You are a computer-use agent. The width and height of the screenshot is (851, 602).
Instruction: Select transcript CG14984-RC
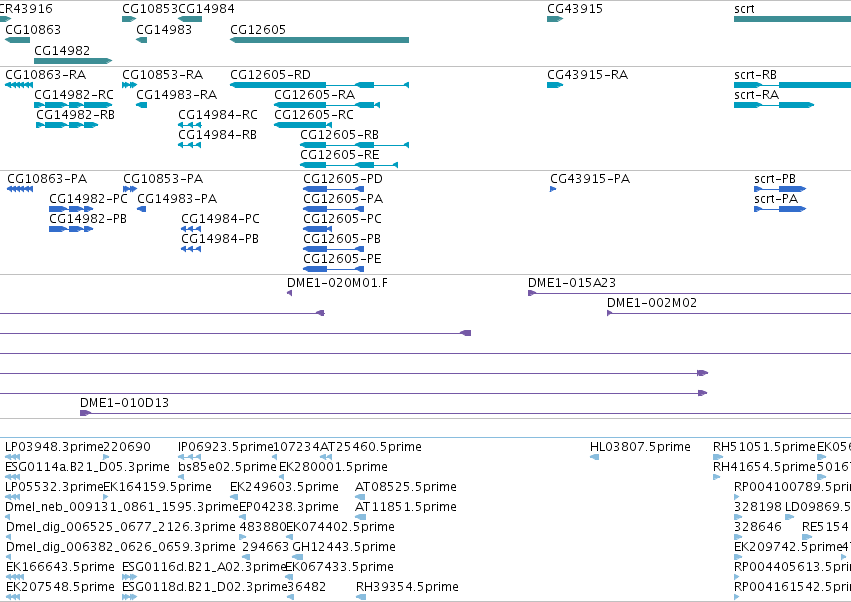190,125
